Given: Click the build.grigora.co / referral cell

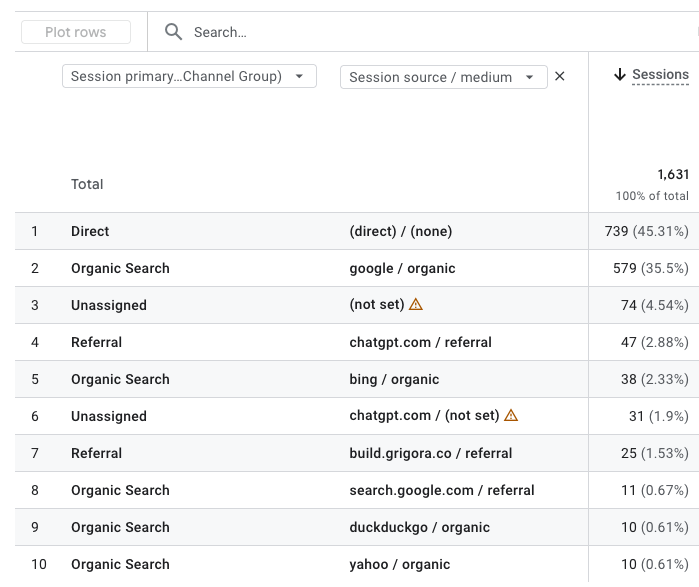Looking at the screenshot, I should click(x=431, y=453).
